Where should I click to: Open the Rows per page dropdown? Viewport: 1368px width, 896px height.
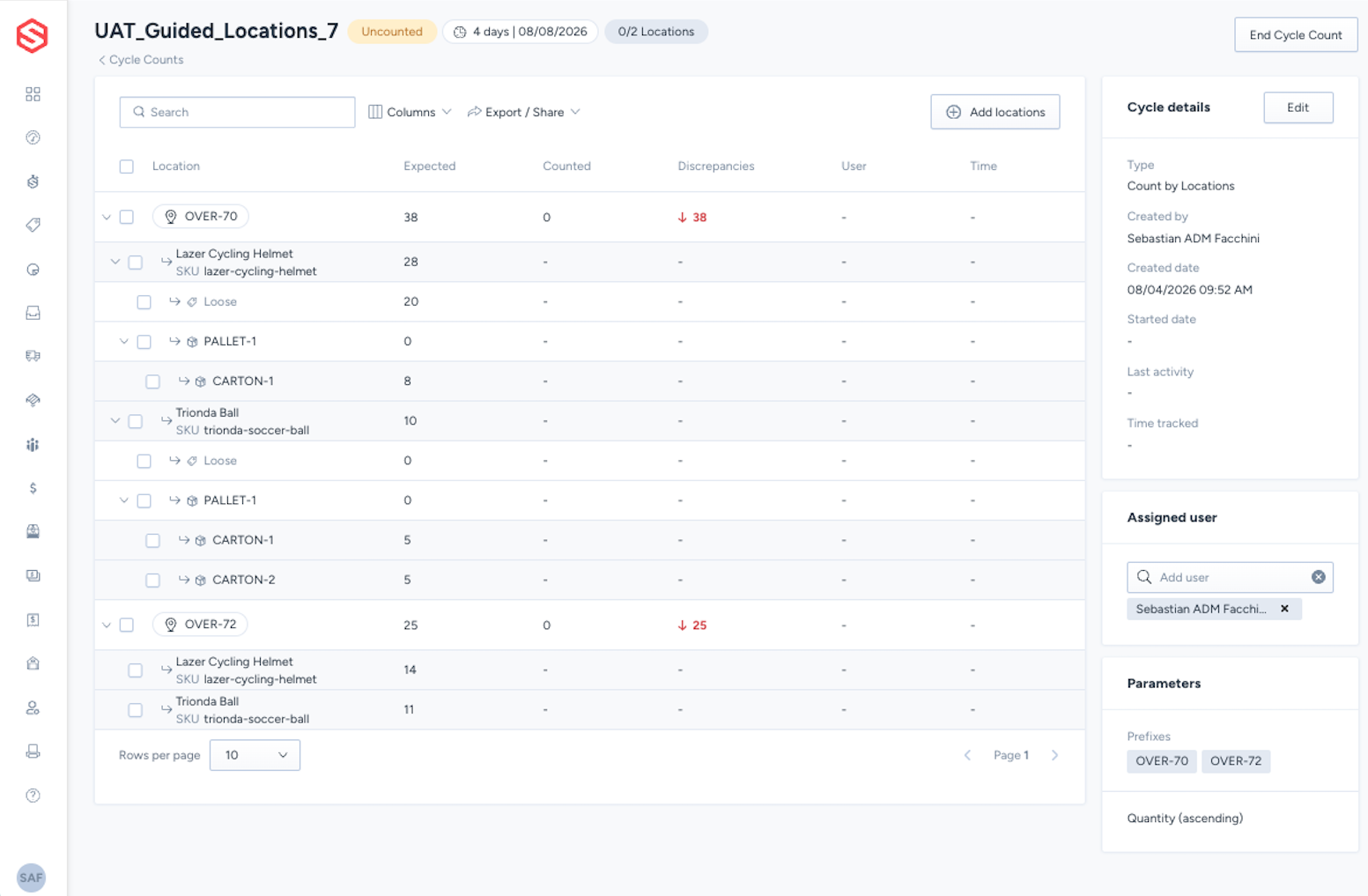coord(255,755)
